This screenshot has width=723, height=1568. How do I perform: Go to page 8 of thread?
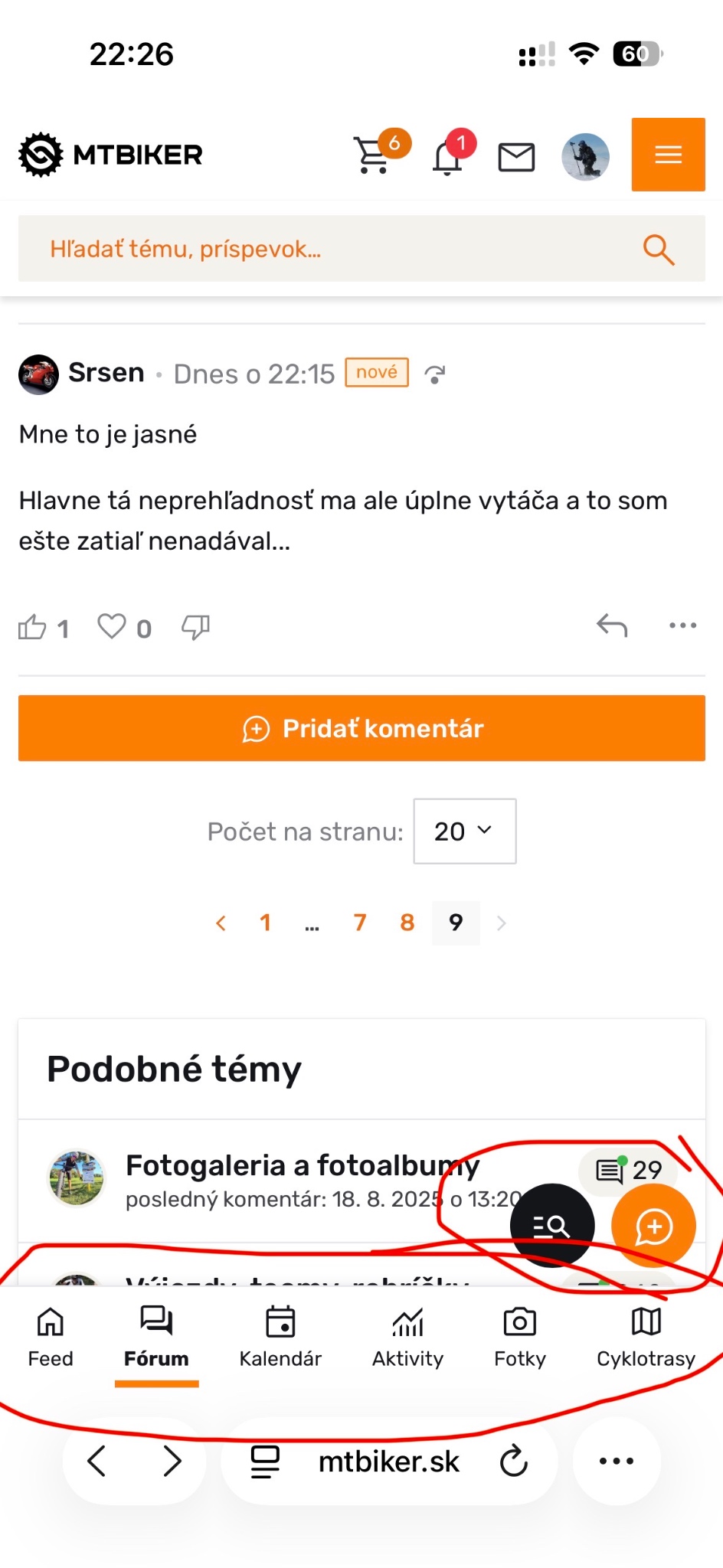[x=407, y=923]
